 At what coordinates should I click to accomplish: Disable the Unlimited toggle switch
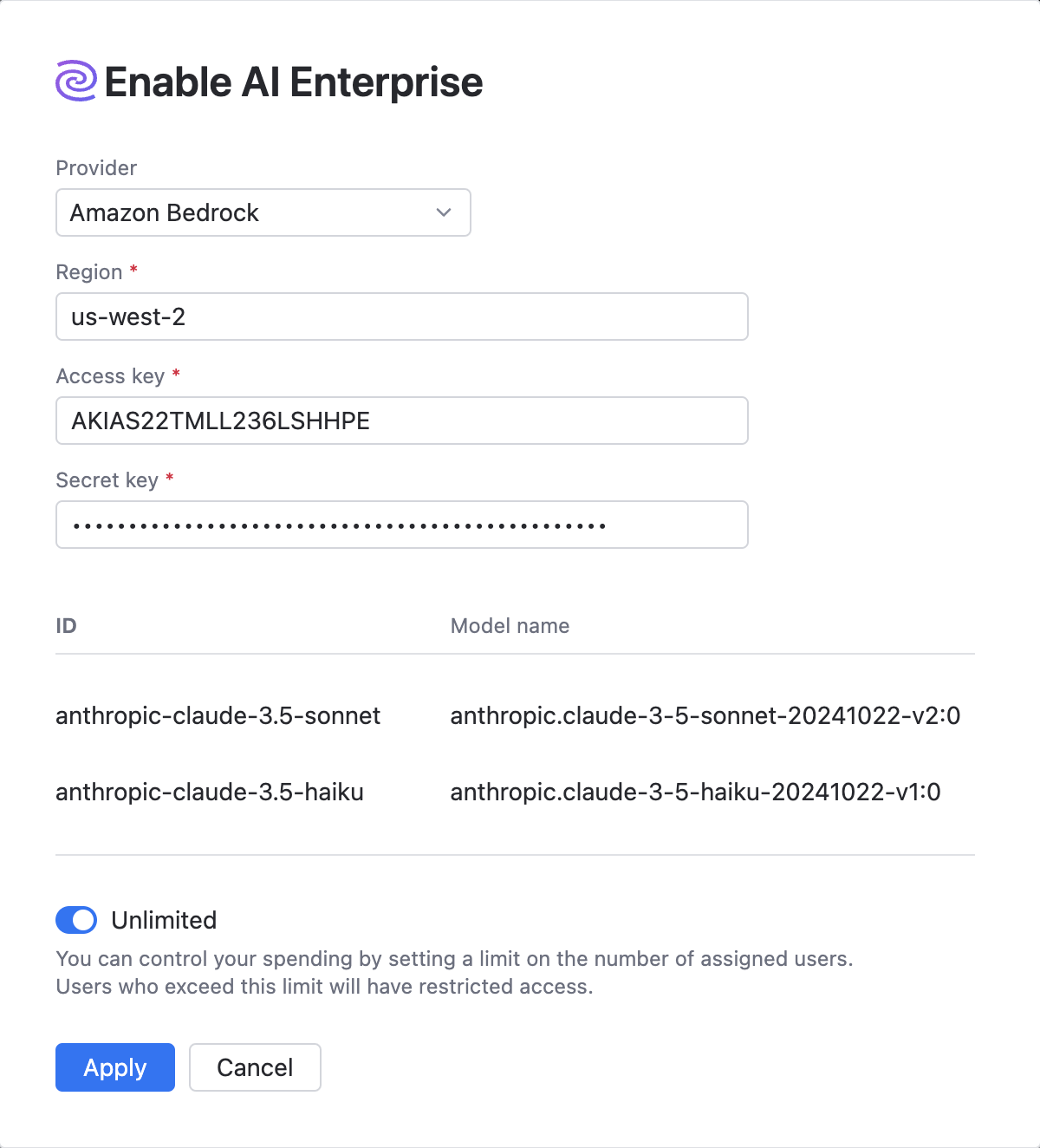pos(76,920)
